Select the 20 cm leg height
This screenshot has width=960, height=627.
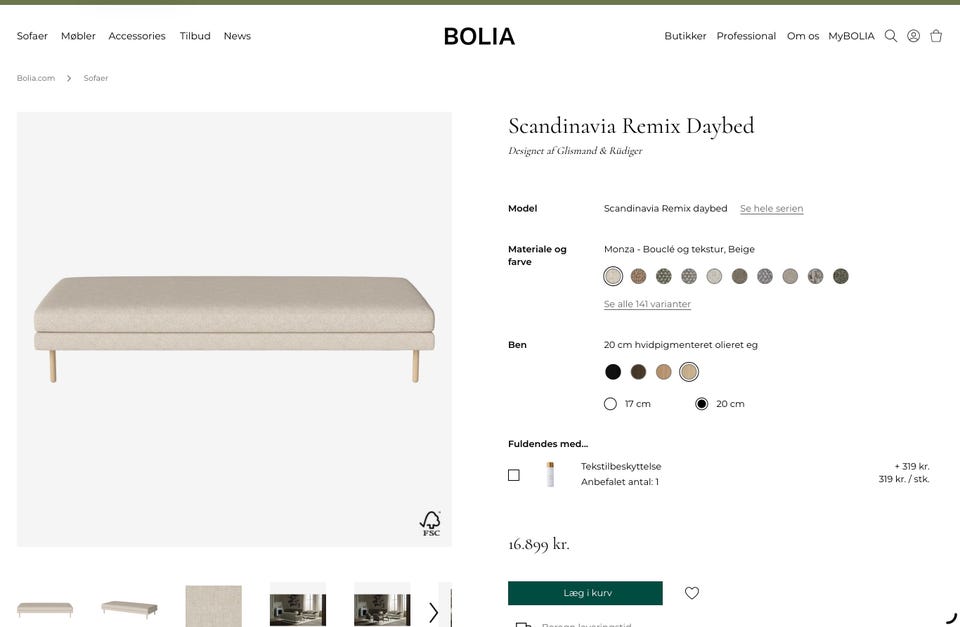702,404
